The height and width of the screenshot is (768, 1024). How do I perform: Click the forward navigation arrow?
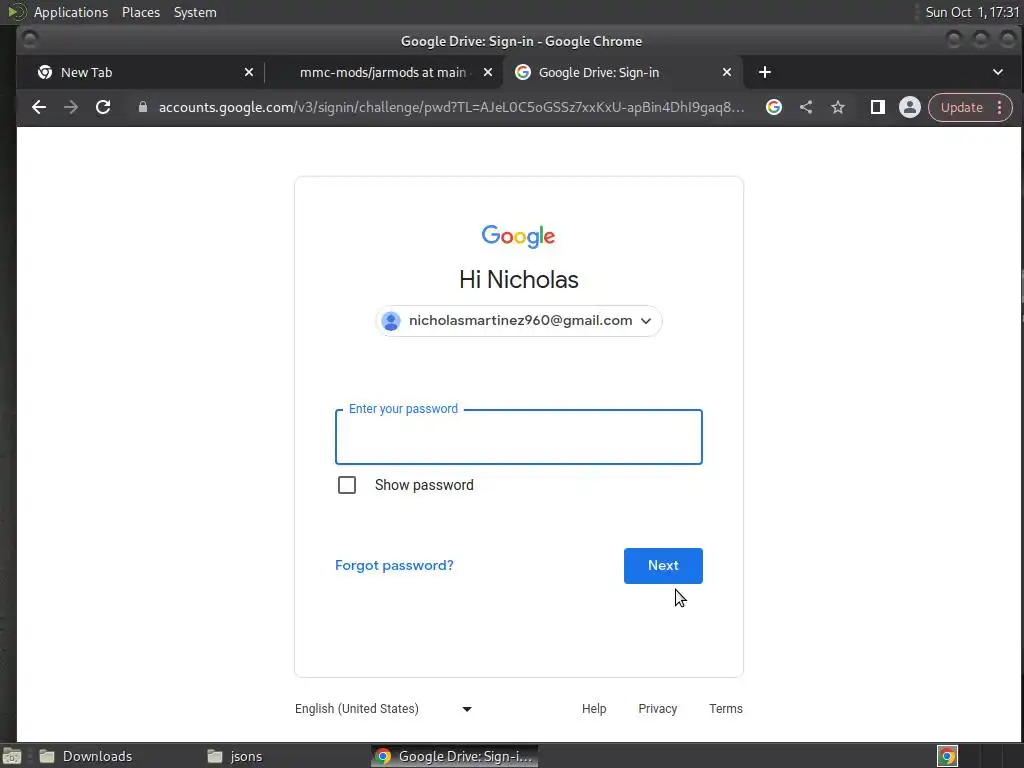(71, 108)
